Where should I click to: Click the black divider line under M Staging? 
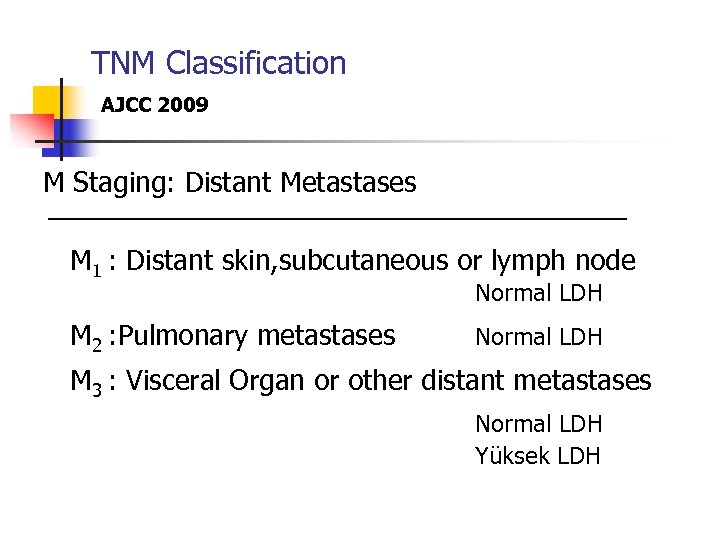pos(337,217)
